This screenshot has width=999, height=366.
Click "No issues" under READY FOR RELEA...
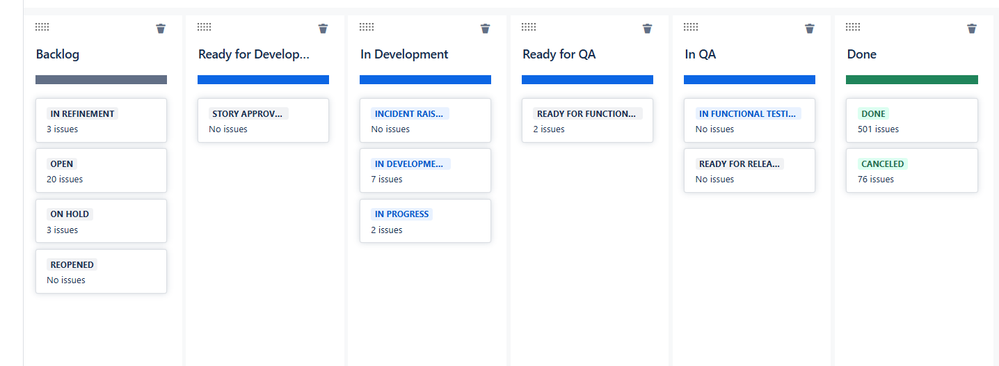coord(714,179)
